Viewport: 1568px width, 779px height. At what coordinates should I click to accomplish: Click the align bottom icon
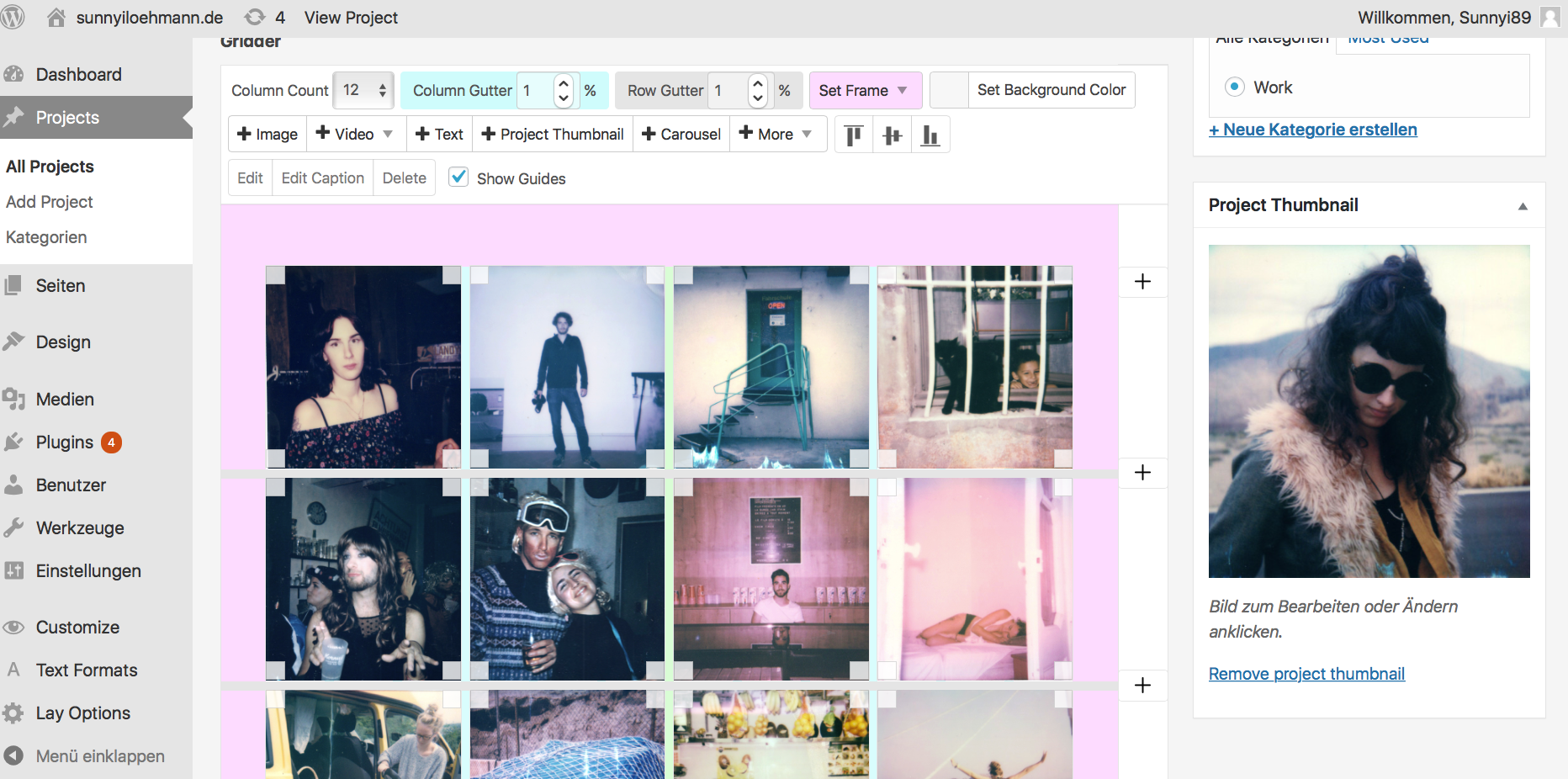(x=930, y=135)
